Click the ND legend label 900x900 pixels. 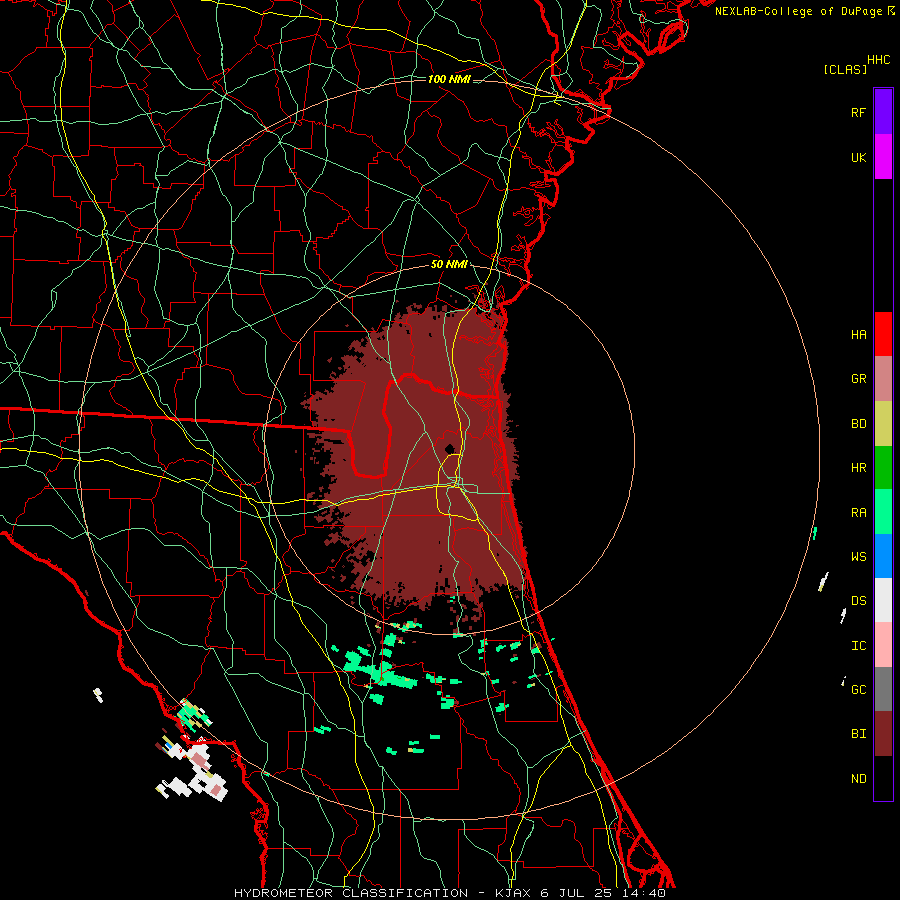pyautogui.click(x=858, y=778)
